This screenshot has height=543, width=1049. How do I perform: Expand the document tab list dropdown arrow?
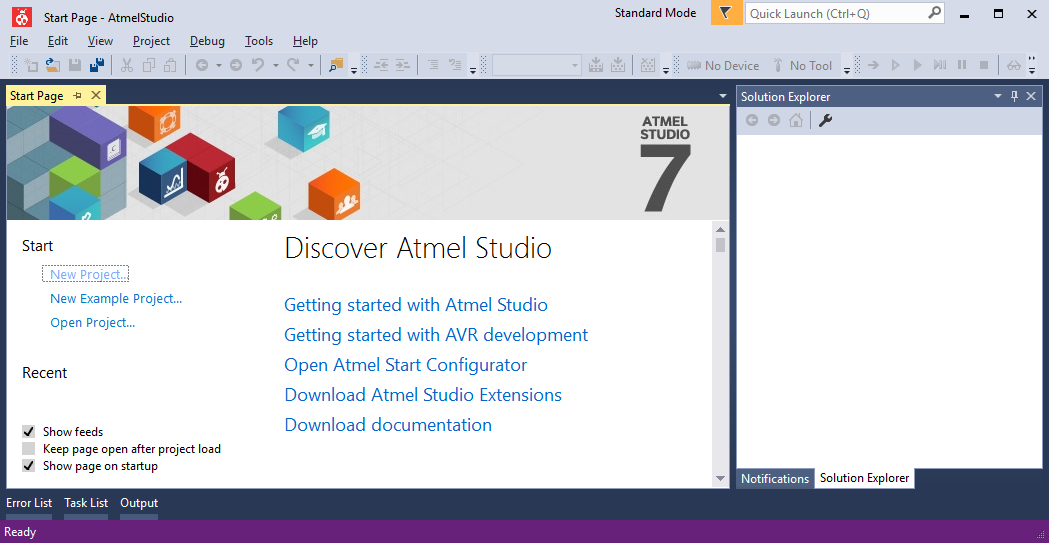tap(723, 96)
